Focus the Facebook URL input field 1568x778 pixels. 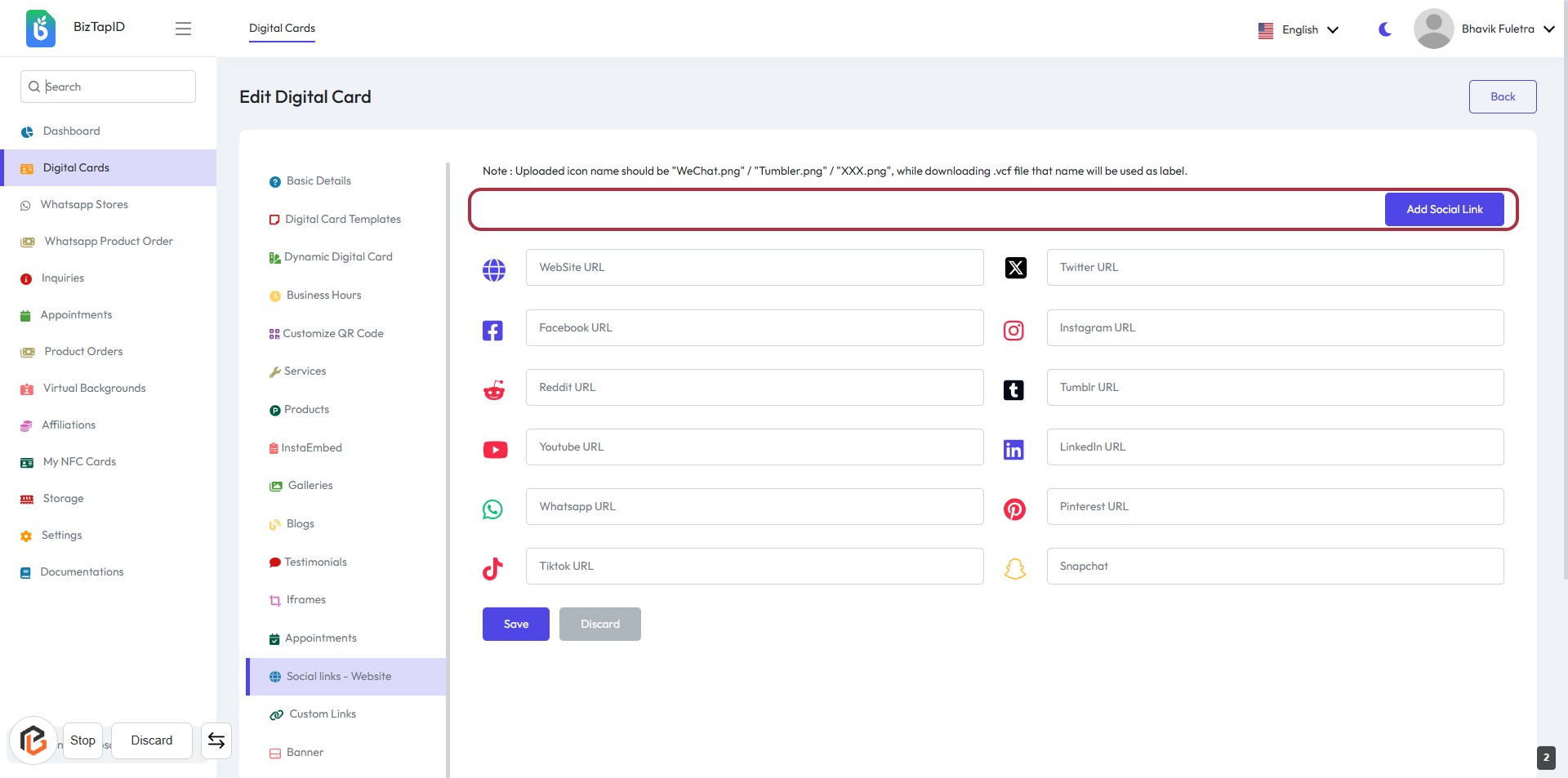[754, 328]
